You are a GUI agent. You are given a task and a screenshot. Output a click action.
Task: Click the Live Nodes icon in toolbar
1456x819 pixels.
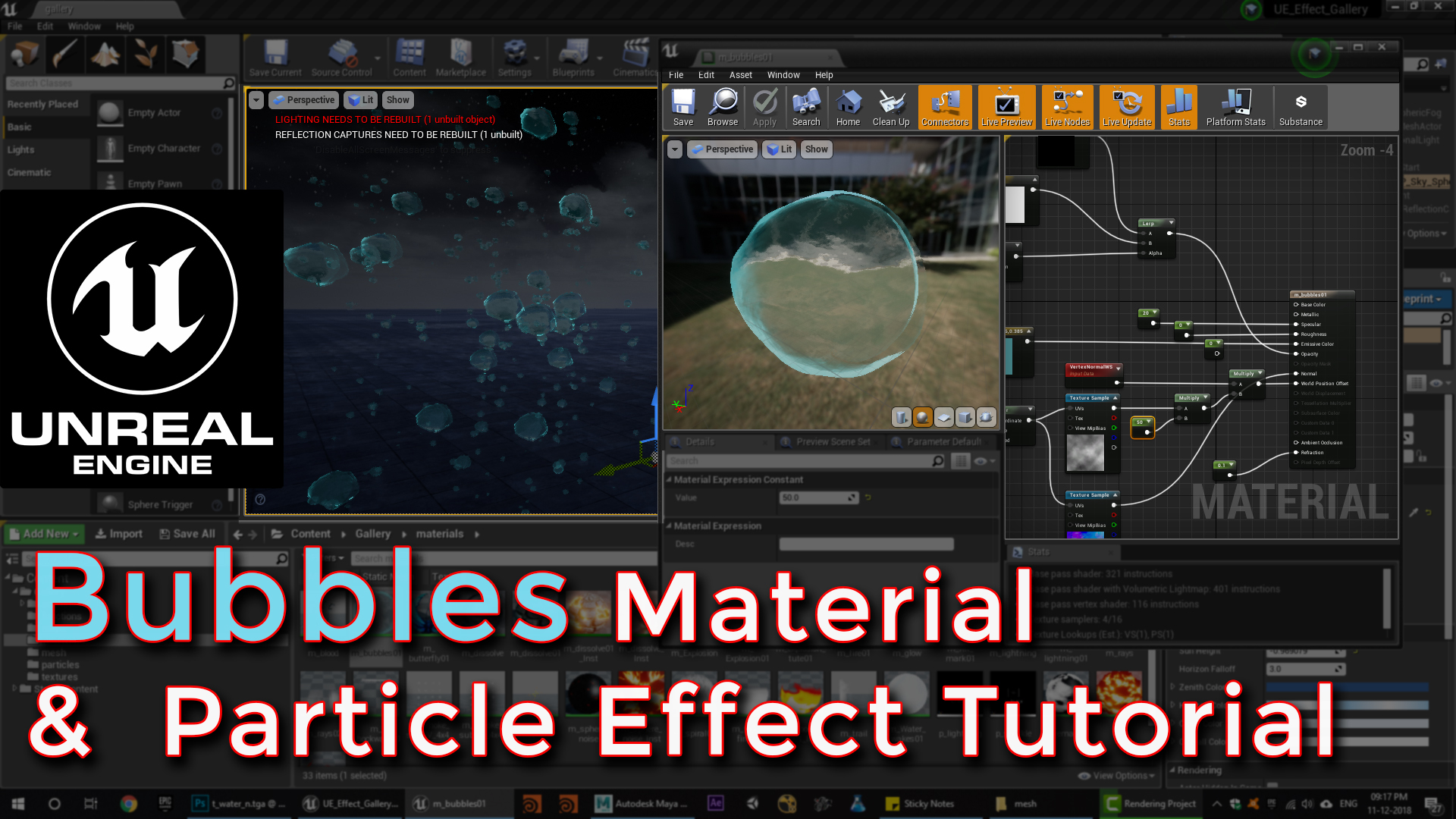pyautogui.click(x=1066, y=107)
